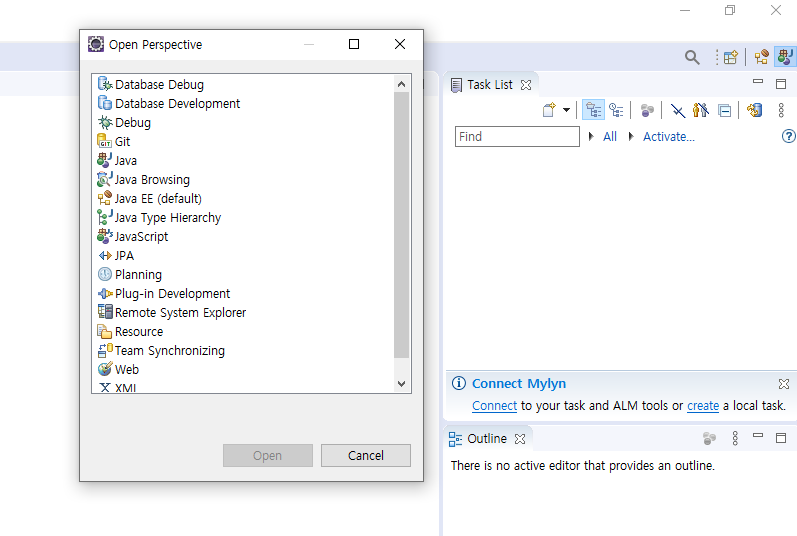Choose Java EE (default) perspective

(x=149, y=198)
